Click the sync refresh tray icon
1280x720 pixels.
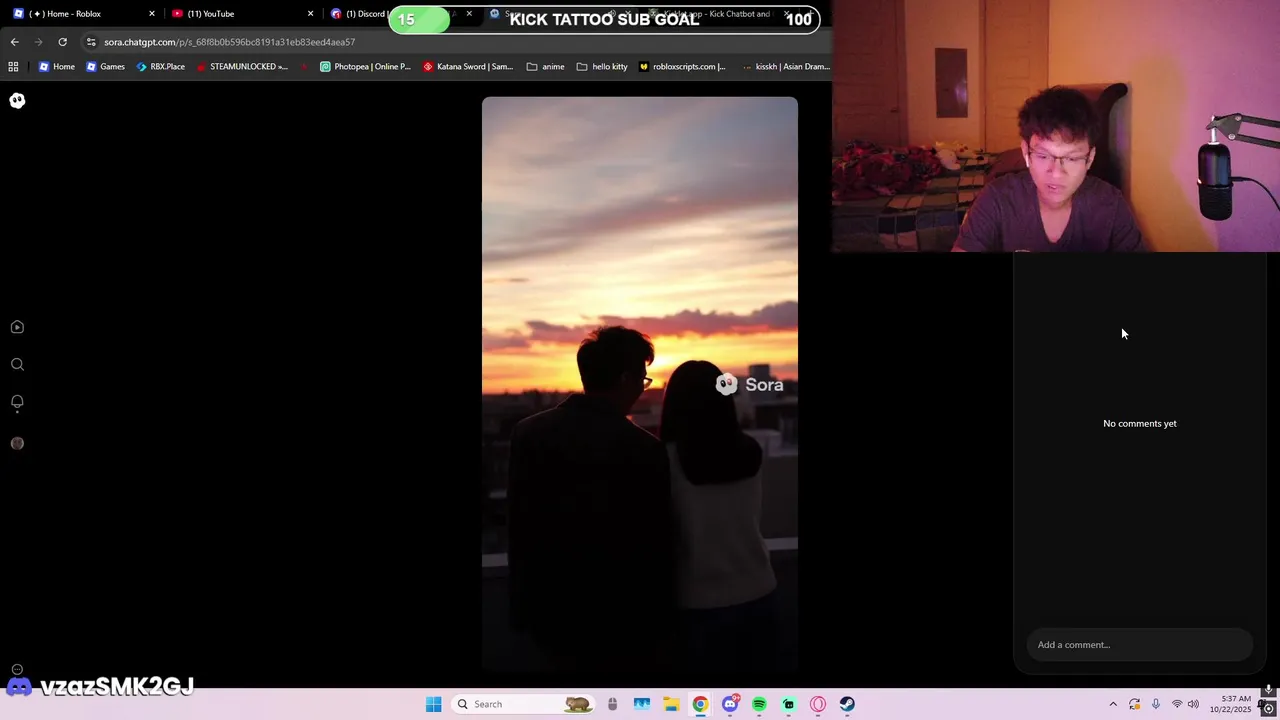click(x=1134, y=704)
